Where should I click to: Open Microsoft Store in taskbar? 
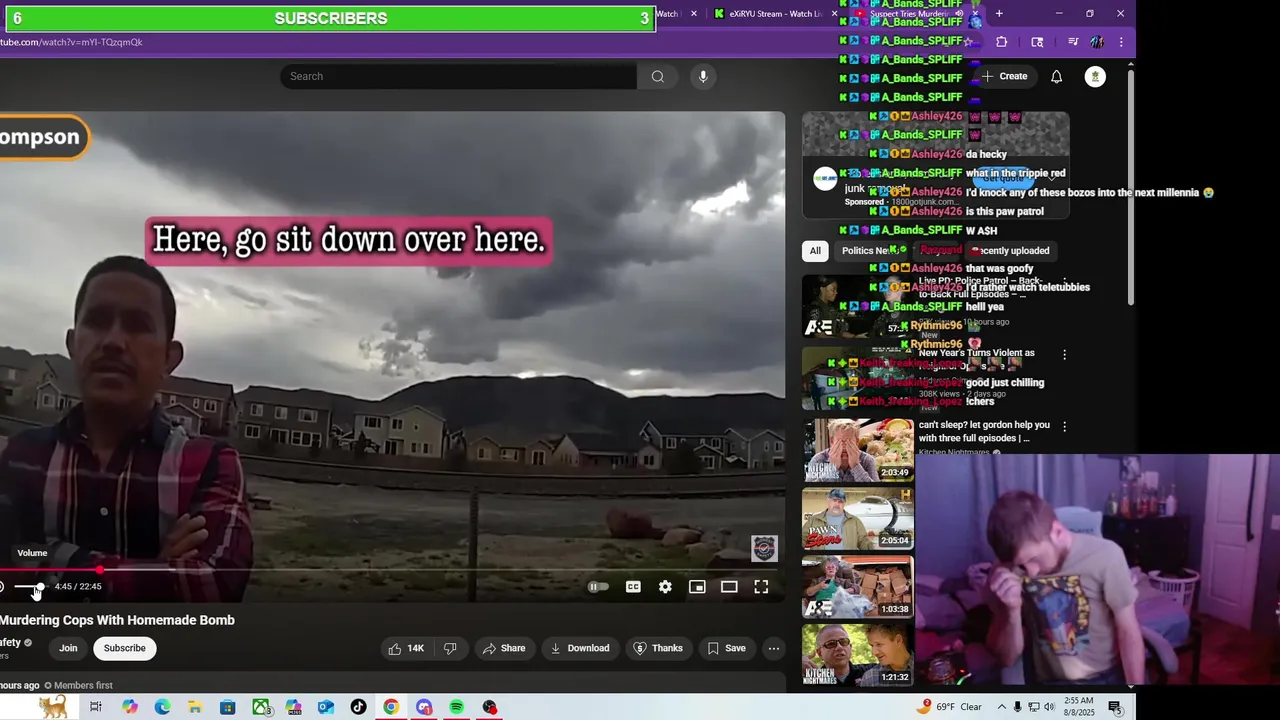click(x=227, y=707)
